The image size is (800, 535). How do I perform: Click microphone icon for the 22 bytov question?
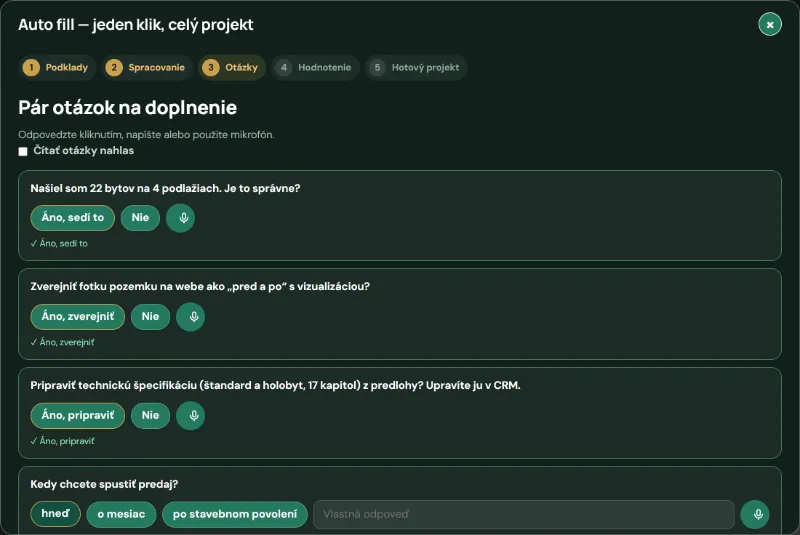(x=180, y=218)
